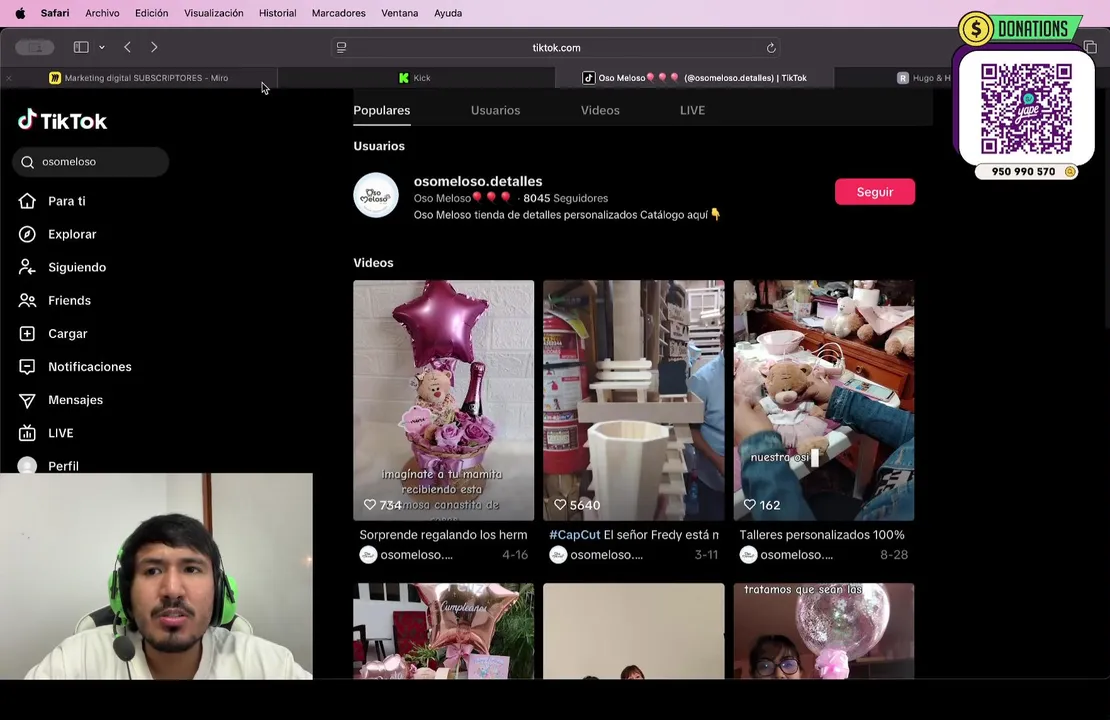Open the author avatar of the 3-11 video
The width and height of the screenshot is (1110, 720).
[x=558, y=555]
